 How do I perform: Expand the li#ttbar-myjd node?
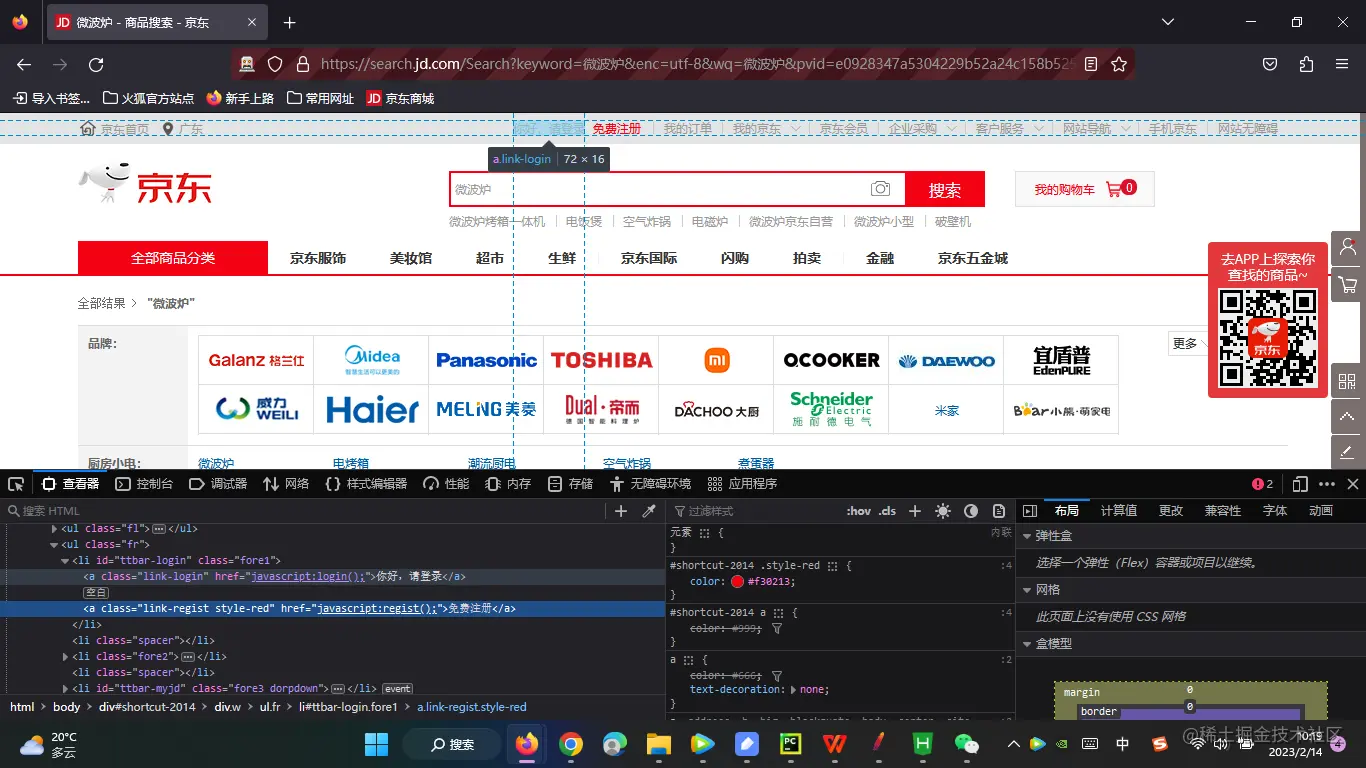[65, 688]
